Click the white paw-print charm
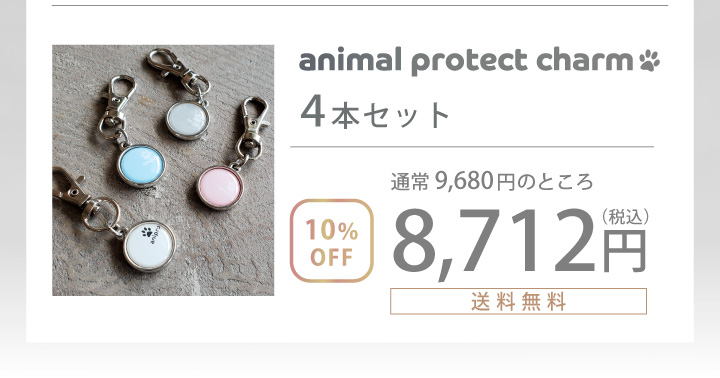Image resolution: width=720 pixels, height=378 pixels. pyautogui.click(x=150, y=246)
